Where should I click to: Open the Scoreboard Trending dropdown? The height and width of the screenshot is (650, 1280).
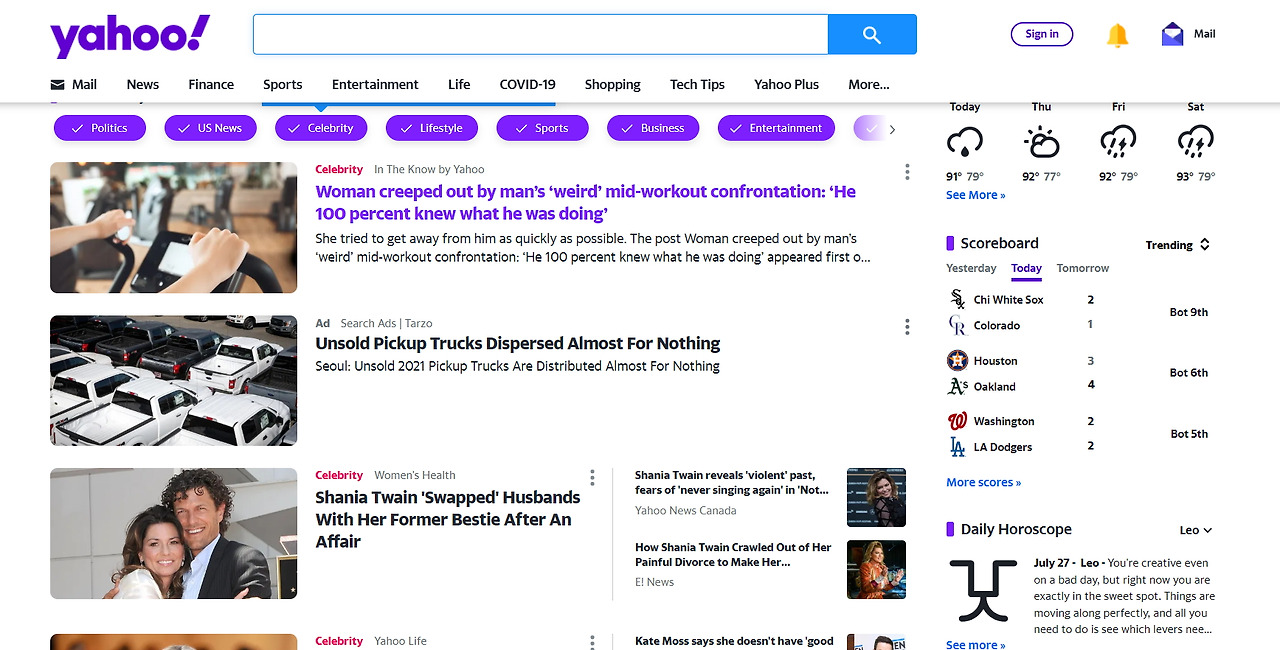coord(1178,245)
